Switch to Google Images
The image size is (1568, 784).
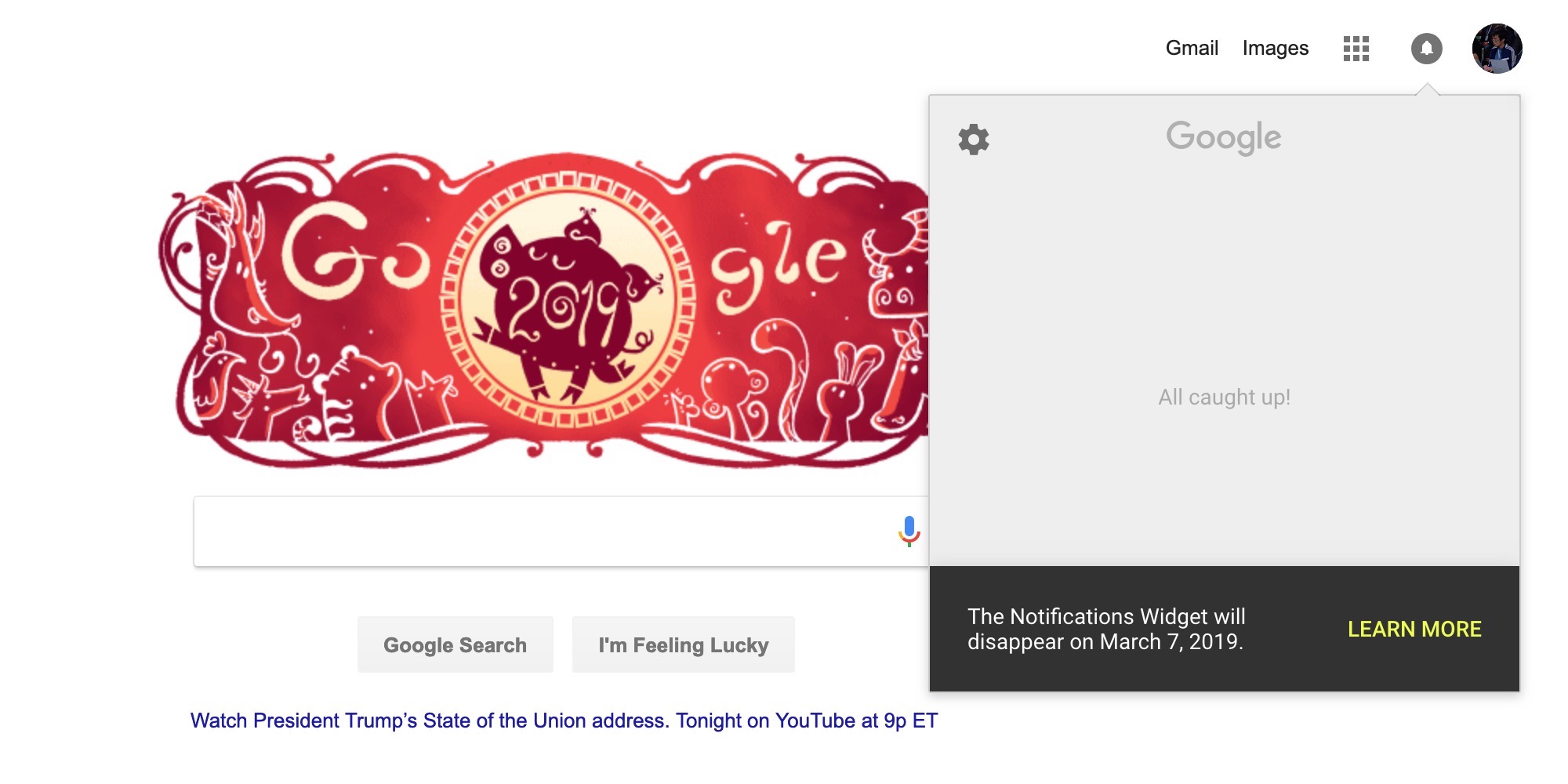click(1275, 48)
